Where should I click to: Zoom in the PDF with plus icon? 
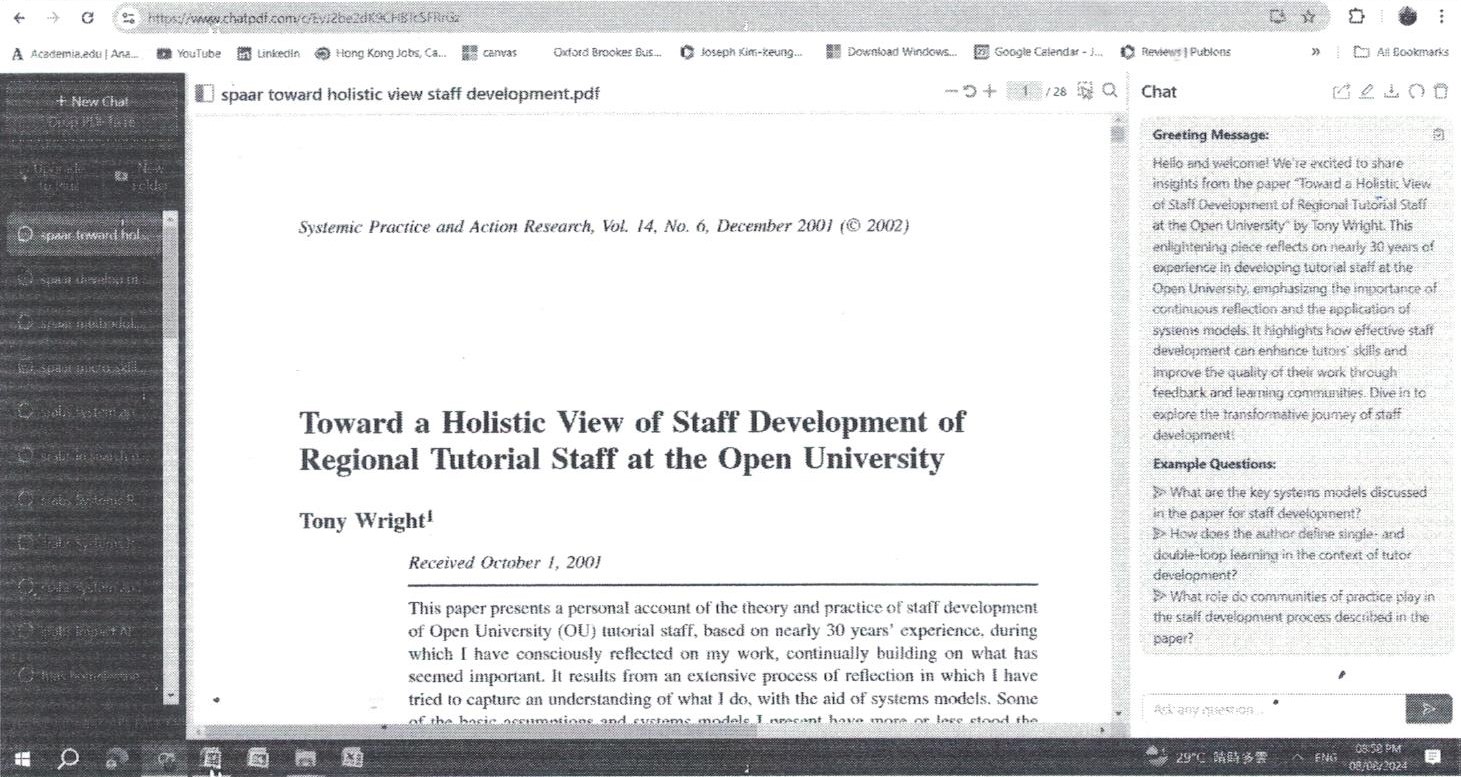990,91
